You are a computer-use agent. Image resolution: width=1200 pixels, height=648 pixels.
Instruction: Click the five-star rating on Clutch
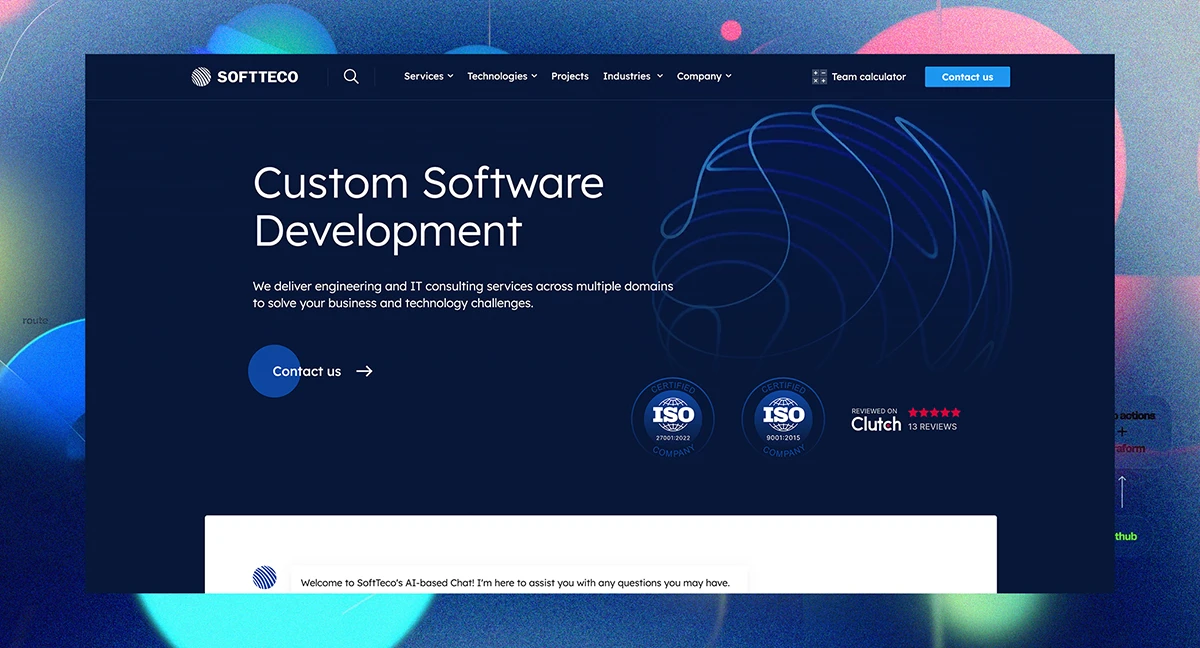click(934, 412)
